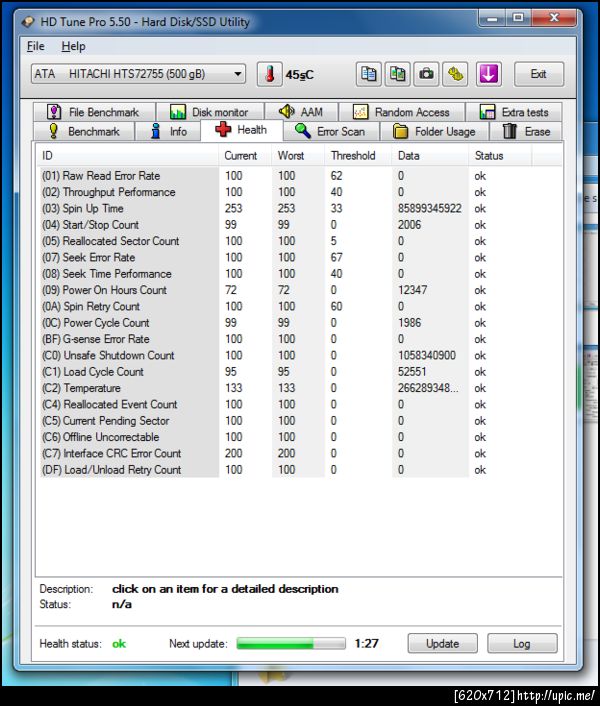Image resolution: width=600 pixels, height=706 pixels.
Task: Click the Status column header
Action: coord(500,156)
